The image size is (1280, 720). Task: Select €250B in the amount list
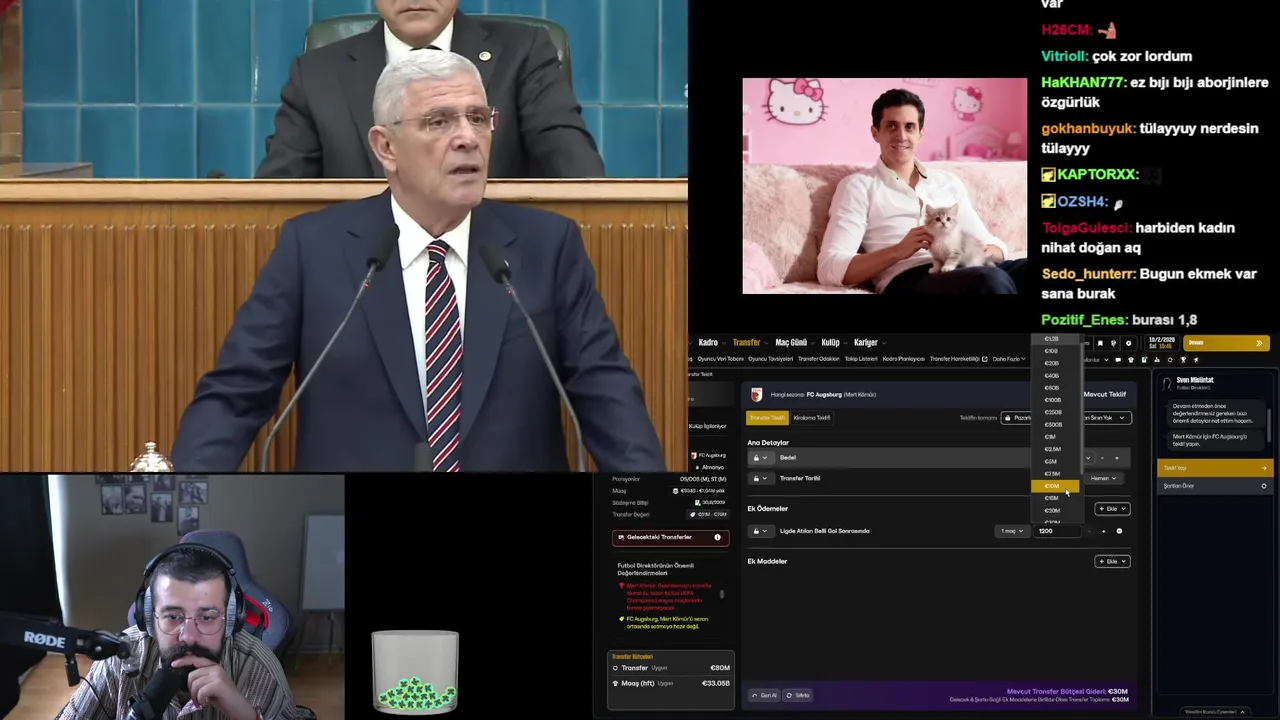coord(1053,412)
